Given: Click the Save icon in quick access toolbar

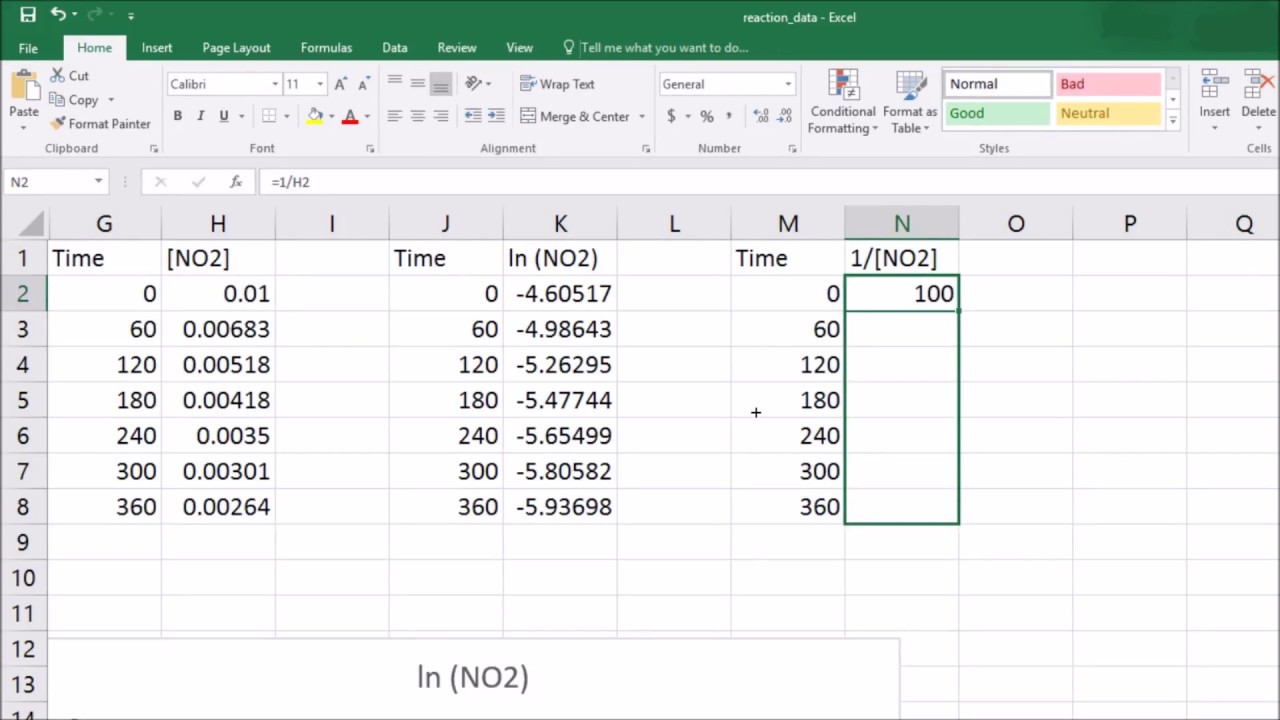Looking at the screenshot, I should point(28,15).
